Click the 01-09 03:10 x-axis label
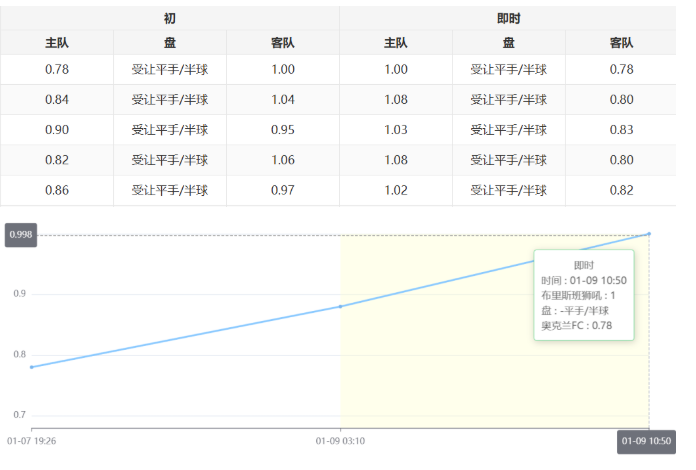The image size is (696, 470). point(340,441)
